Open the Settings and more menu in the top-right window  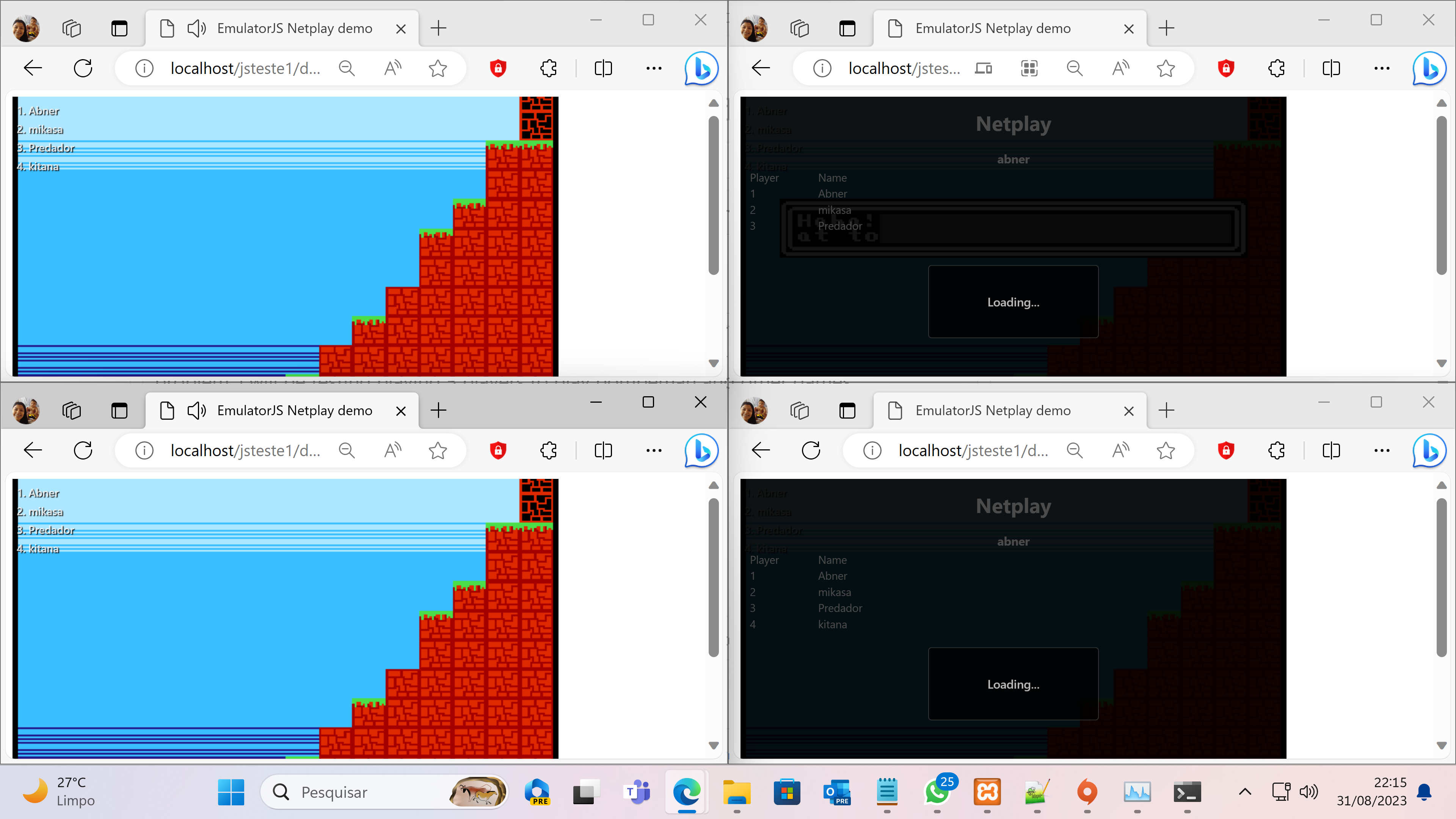[1382, 68]
